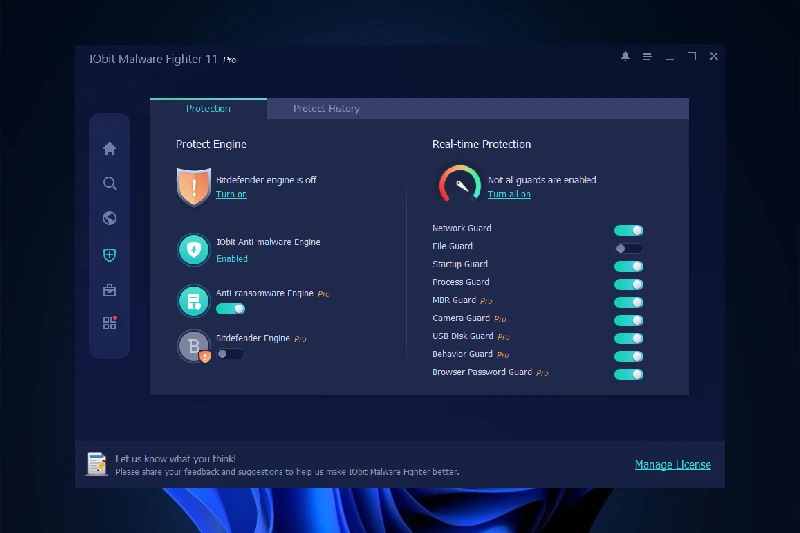Click Turn on link for Bitdefender engine
Viewport: 800px width, 533px height.
tap(231, 194)
